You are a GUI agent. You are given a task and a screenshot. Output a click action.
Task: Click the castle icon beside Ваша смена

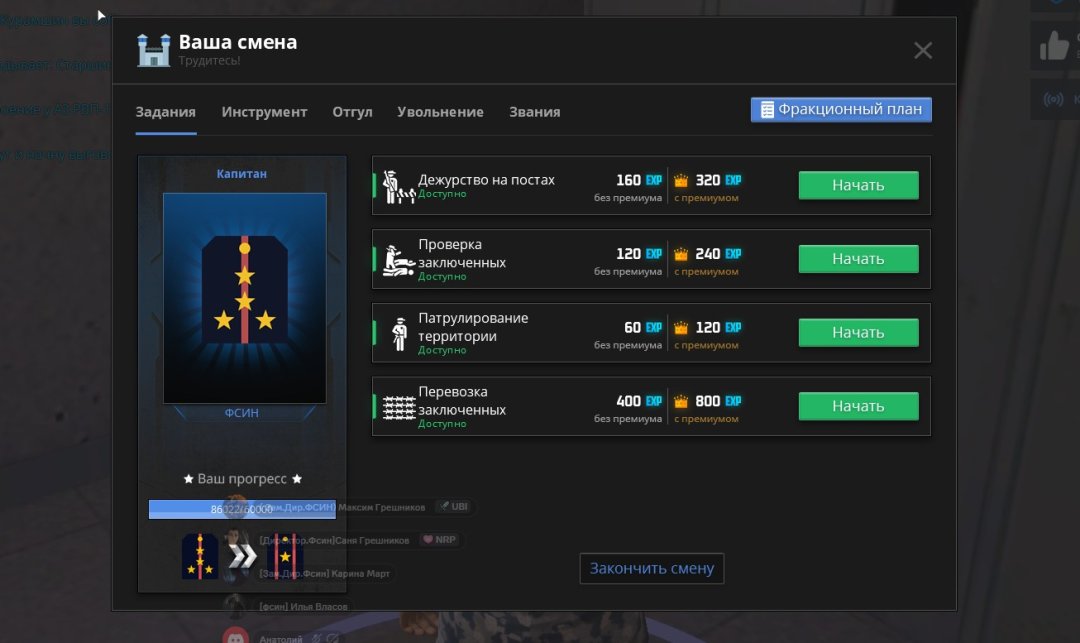point(153,48)
